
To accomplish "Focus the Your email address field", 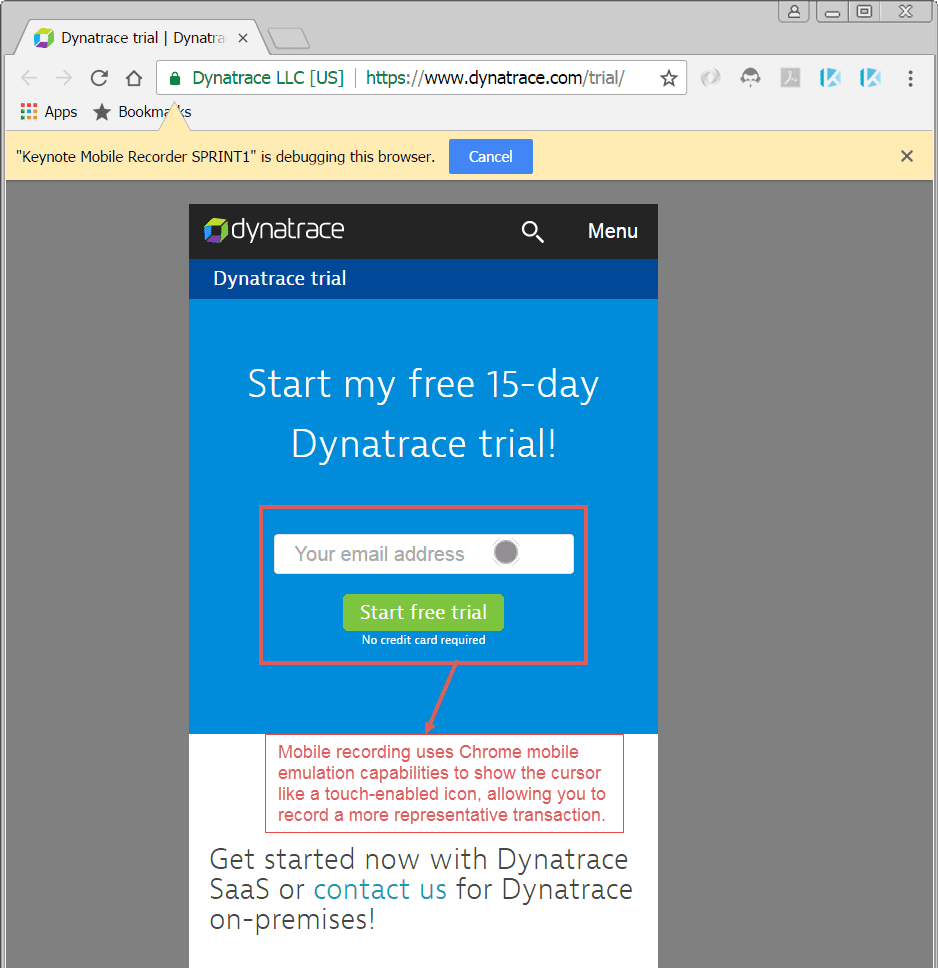I will pyautogui.click(x=424, y=554).
